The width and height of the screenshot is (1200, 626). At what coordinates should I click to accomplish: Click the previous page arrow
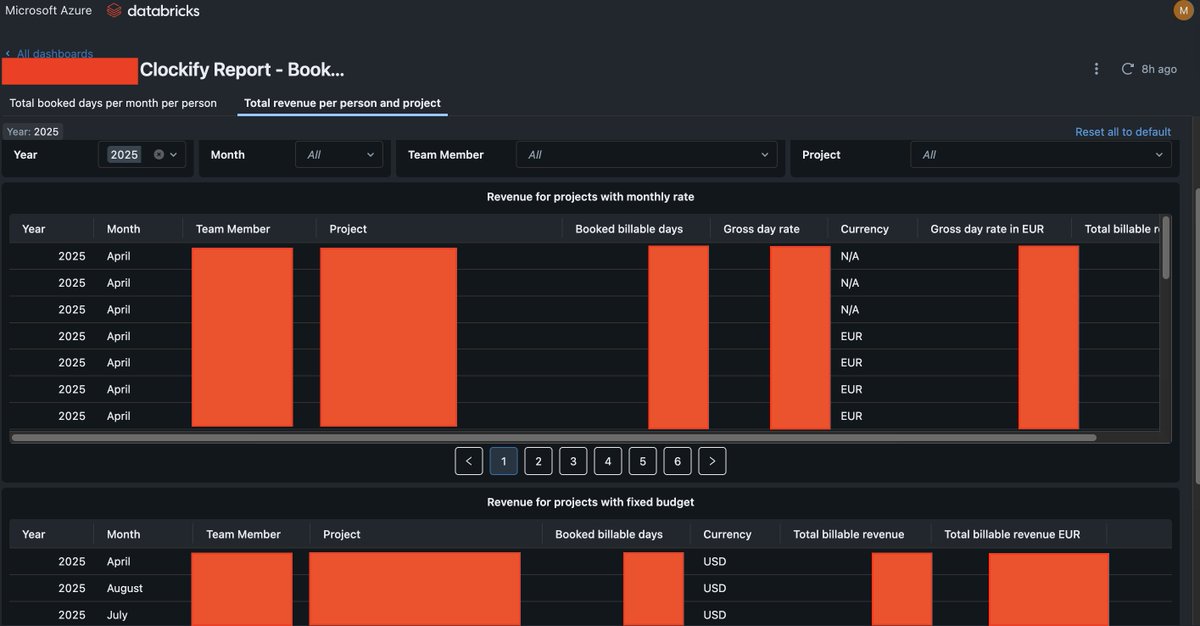coord(468,460)
